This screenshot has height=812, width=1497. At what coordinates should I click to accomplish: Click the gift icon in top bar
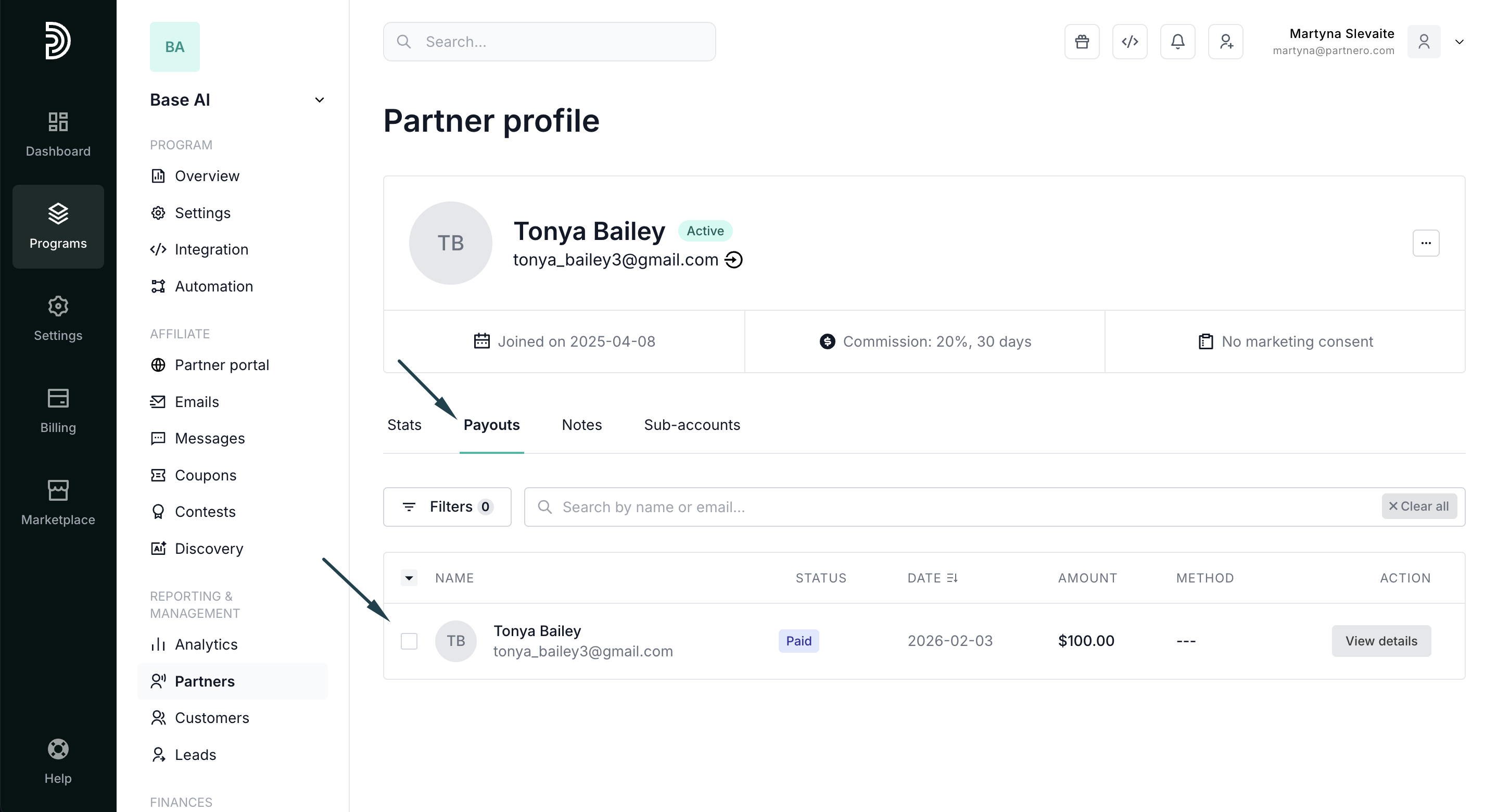click(1082, 42)
